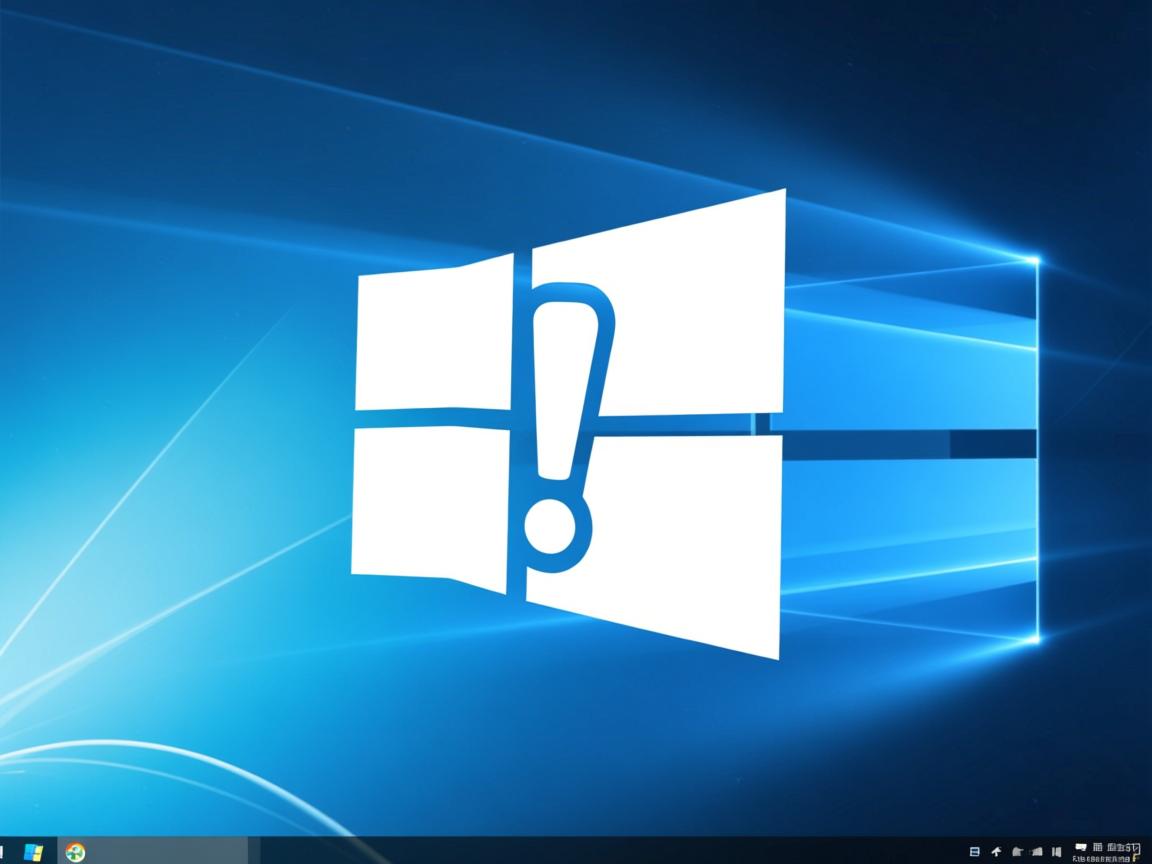This screenshot has width=1152, height=864.
Task: Click the grid-shaped icon beside the clock
Action: 1097,847
